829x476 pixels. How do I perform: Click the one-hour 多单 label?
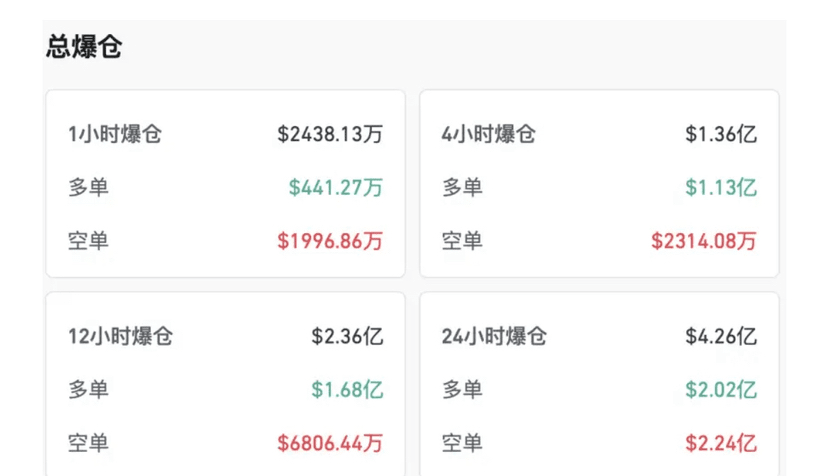pos(88,187)
